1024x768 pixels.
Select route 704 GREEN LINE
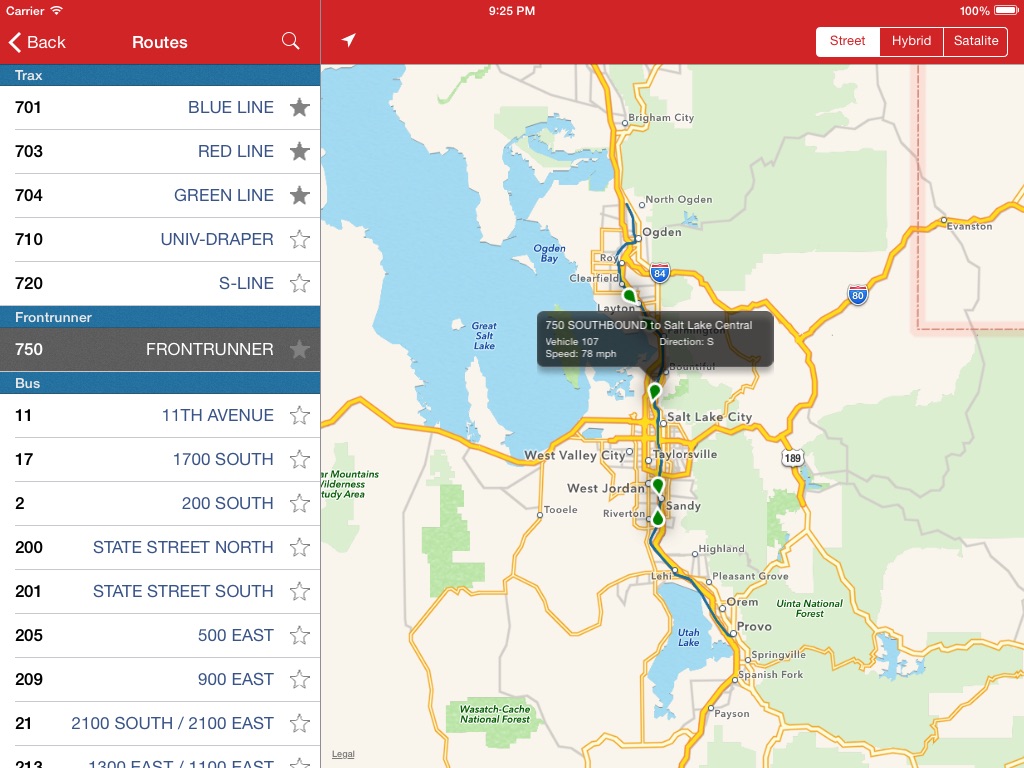tap(160, 195)
